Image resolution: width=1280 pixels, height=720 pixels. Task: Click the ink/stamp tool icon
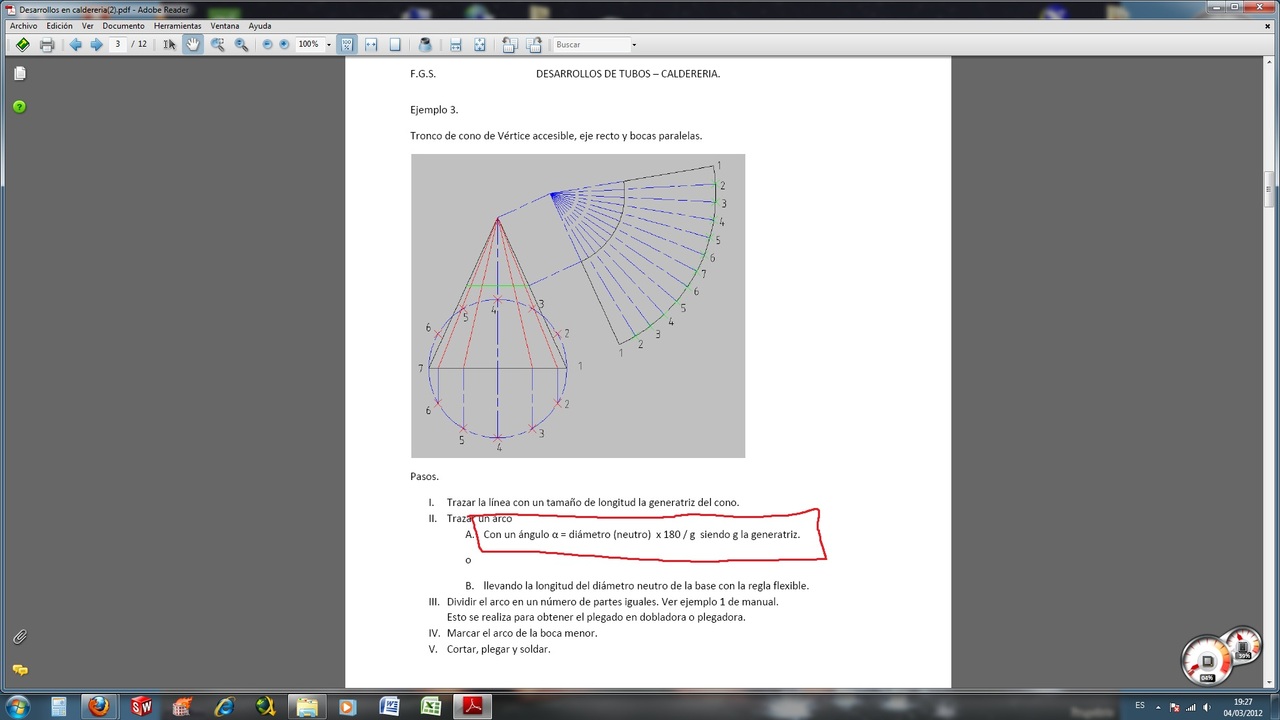tap(425, 44)
